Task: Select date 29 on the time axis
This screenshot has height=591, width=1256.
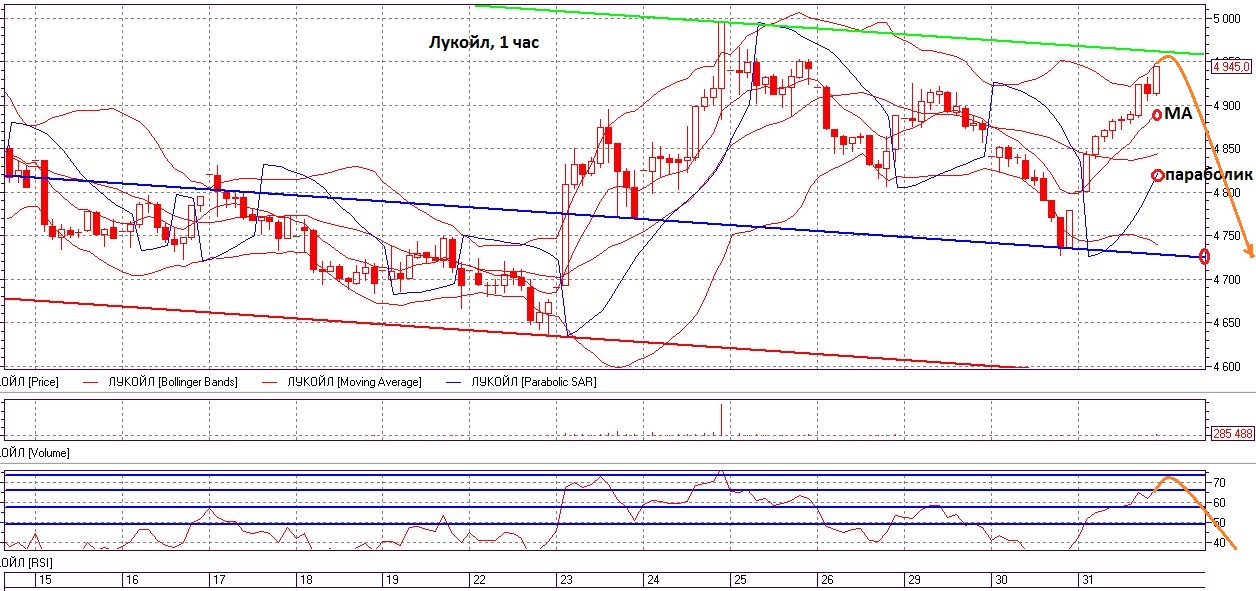Action: tap(914, 580)
